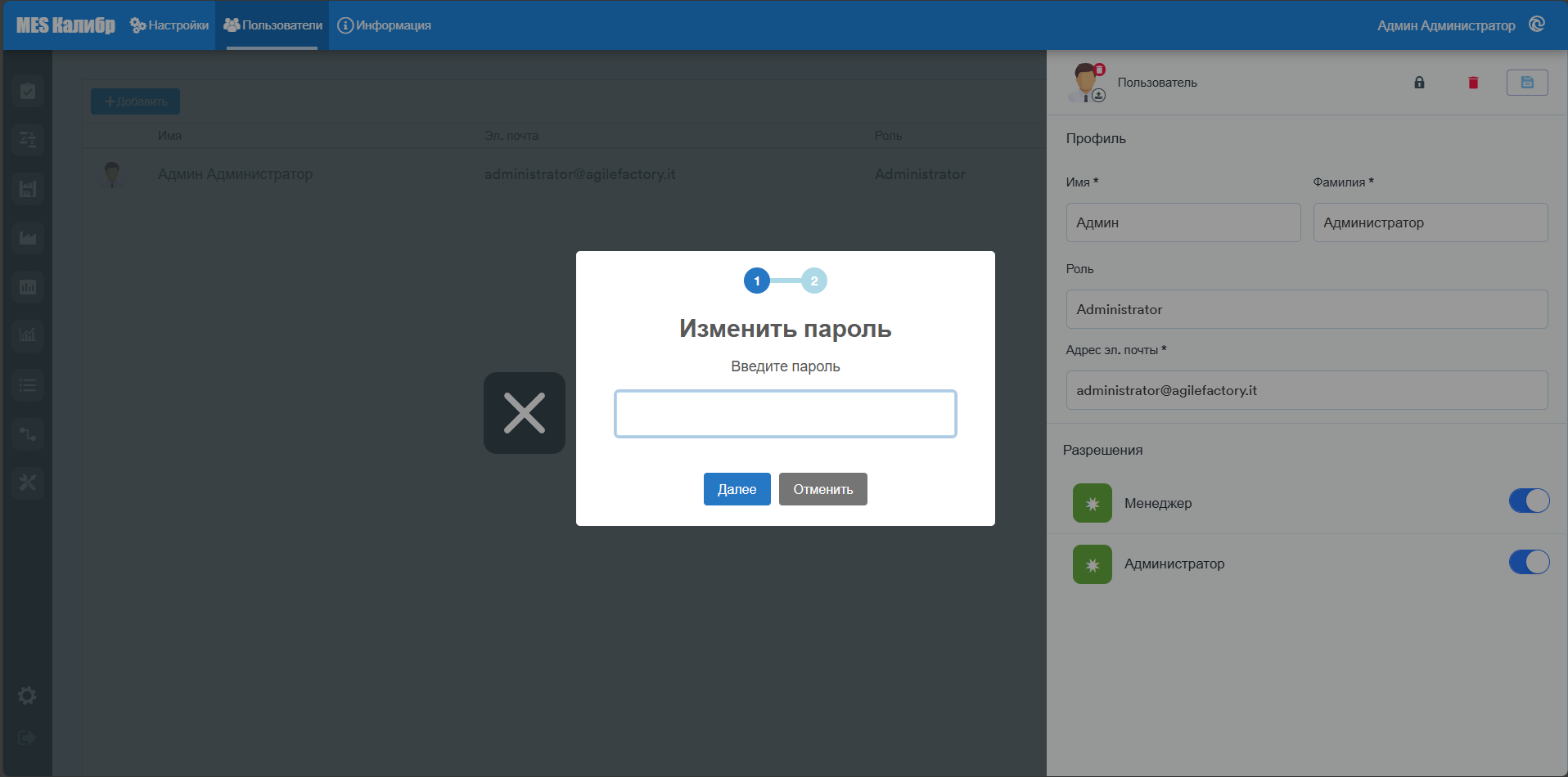Click the Отменить button
Screen dimensions: 1568x777
[x=823, y=489]
